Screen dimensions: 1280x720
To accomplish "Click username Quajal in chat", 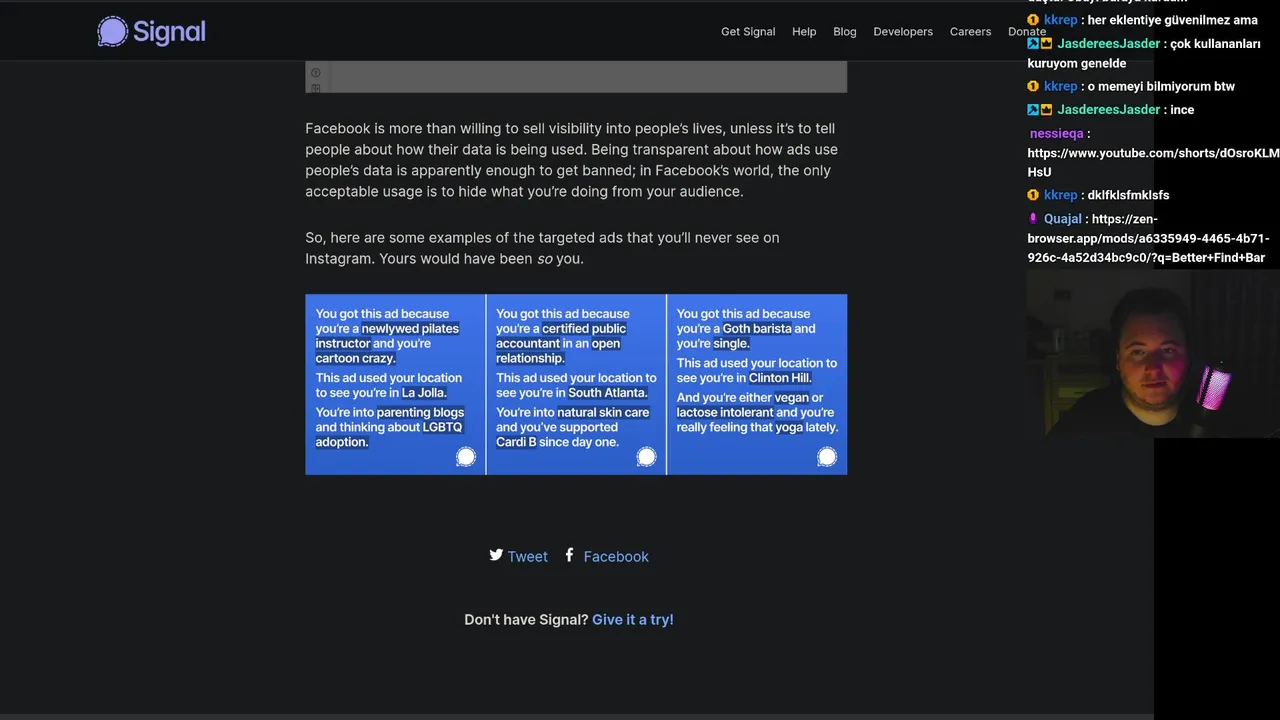I will 1063,219.
